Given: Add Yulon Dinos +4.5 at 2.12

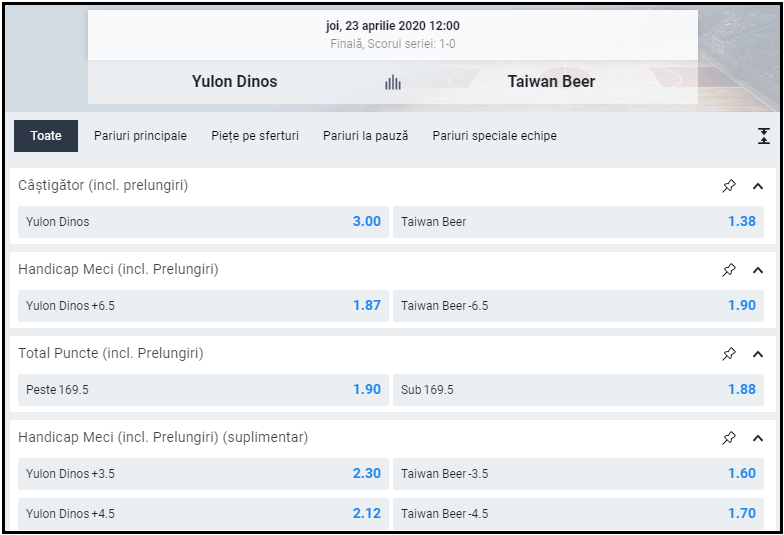Looking at the screenshot, I should [203, 514].
